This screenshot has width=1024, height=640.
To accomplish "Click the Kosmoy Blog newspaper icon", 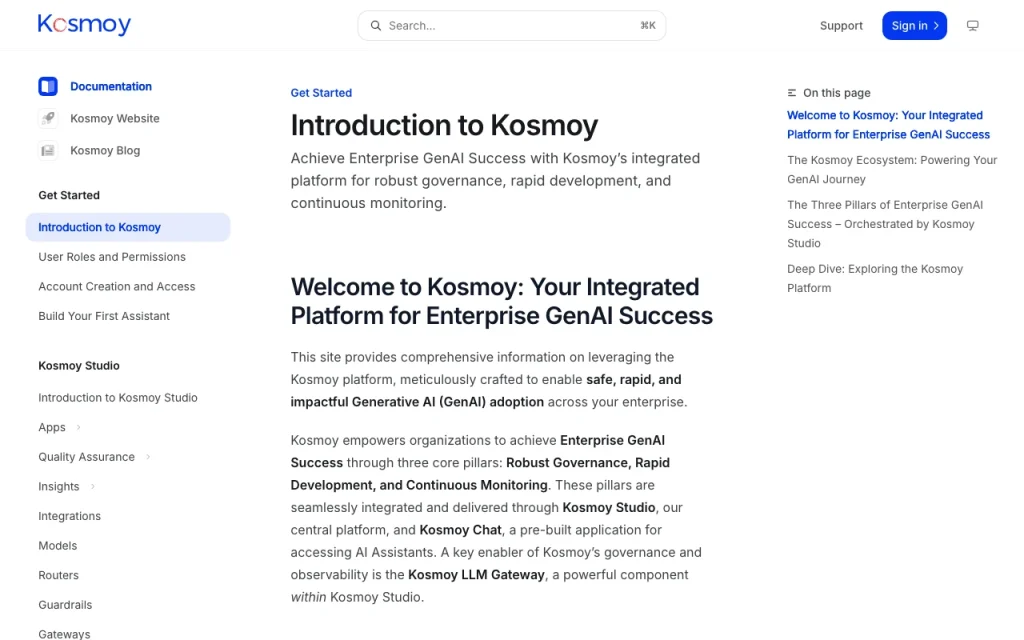I will (x=48, y=150).
